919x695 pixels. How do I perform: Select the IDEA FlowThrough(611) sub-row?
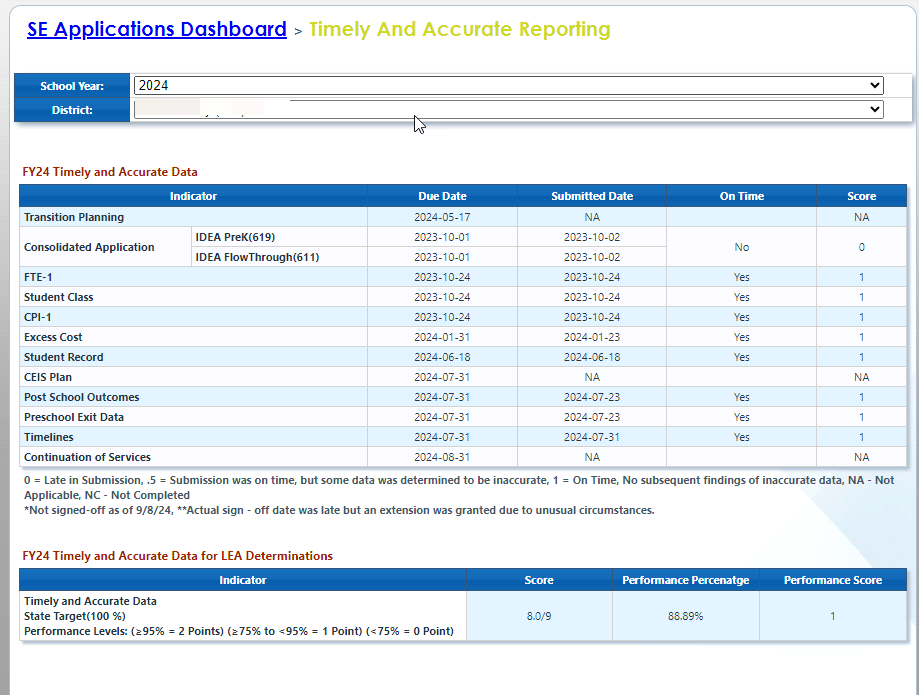click(x=257, y=257)
